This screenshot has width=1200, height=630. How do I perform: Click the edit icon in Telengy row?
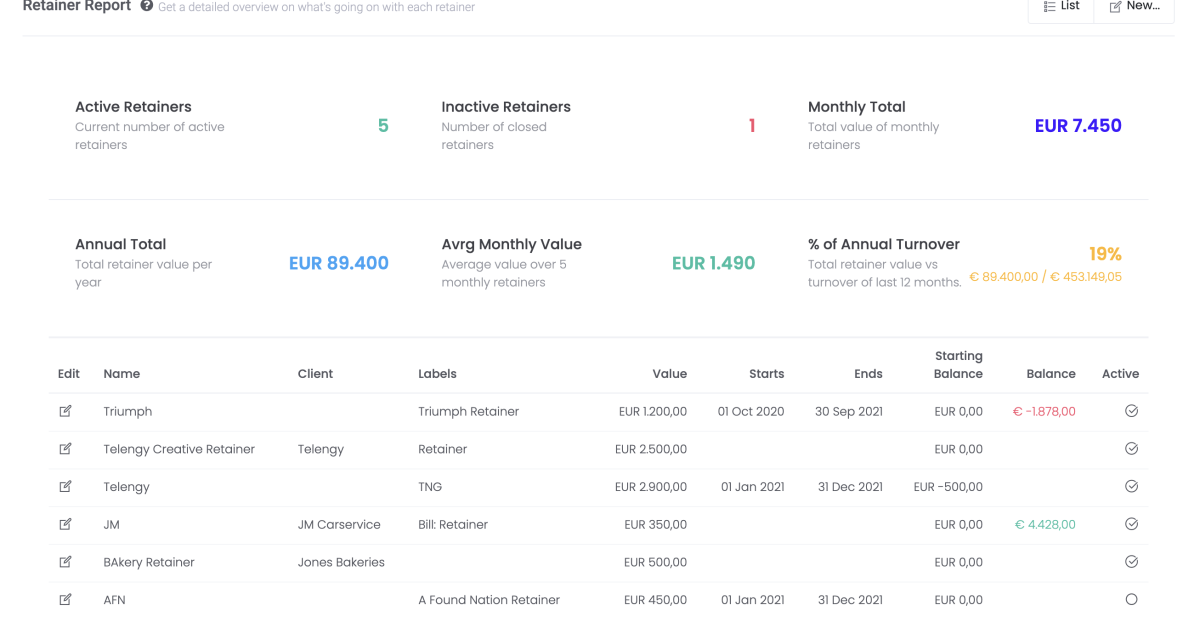point(65,487)
